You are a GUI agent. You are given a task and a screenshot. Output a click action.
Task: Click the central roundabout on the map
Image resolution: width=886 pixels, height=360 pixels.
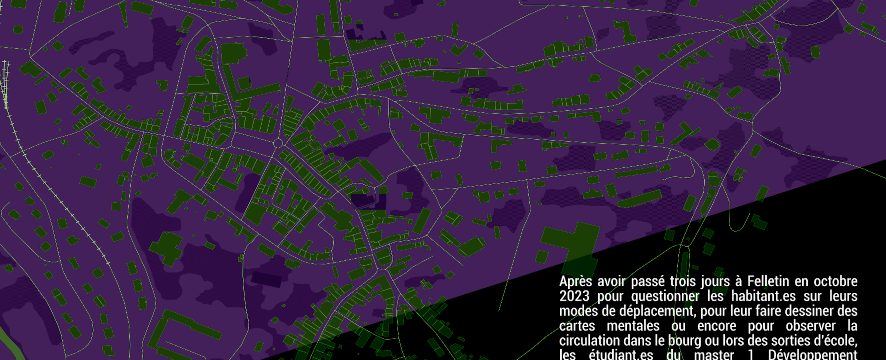(277, 144)
